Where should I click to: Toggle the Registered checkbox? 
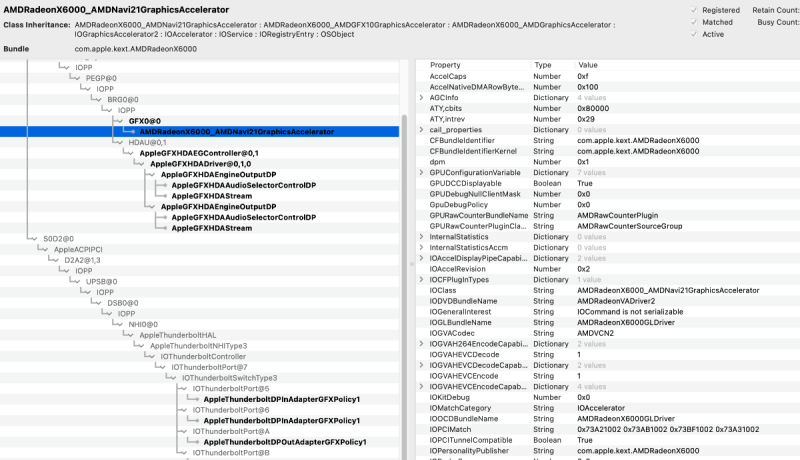point(694,10)
